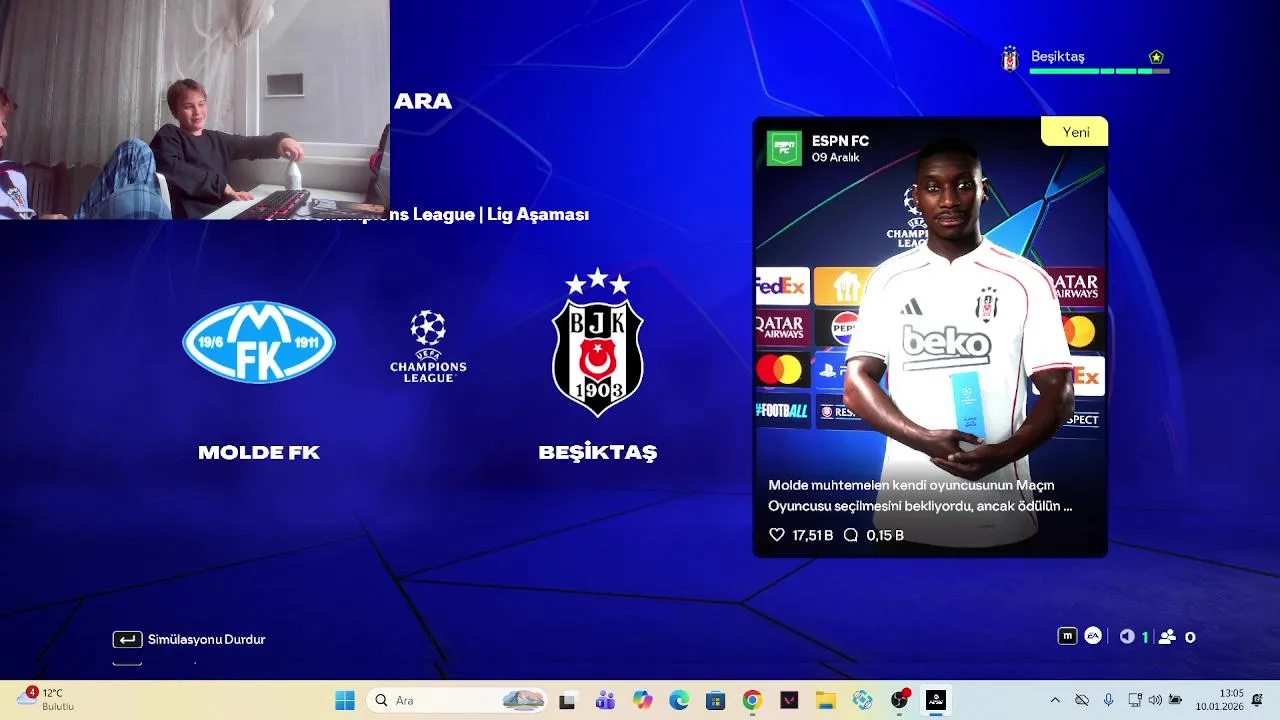The image size is (1280, 720).
Task: Click the megaphone notifications icon
Action: pos(1127,637)
